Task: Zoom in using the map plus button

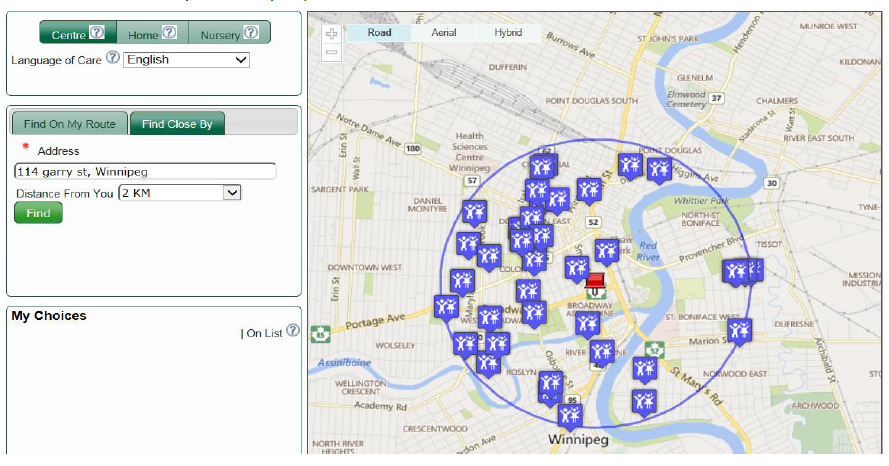Action: (x=332, y=33)
